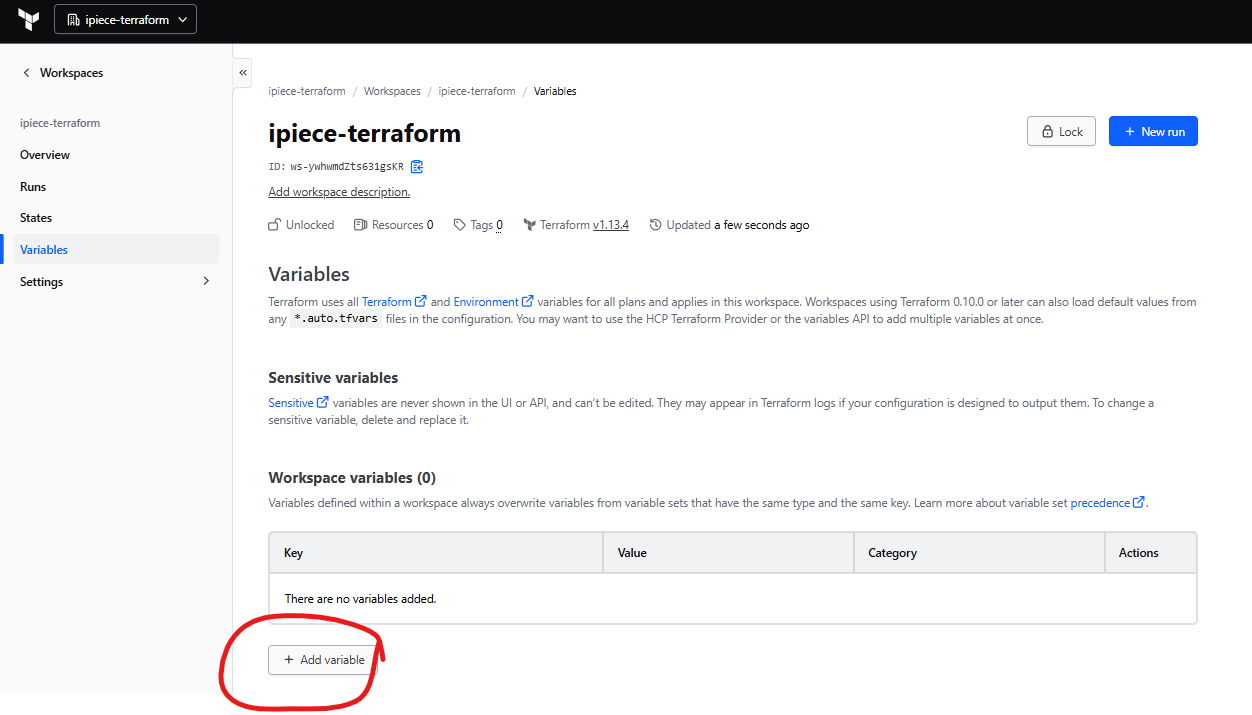Click the Resources 0 count

(x=394, y=225)
